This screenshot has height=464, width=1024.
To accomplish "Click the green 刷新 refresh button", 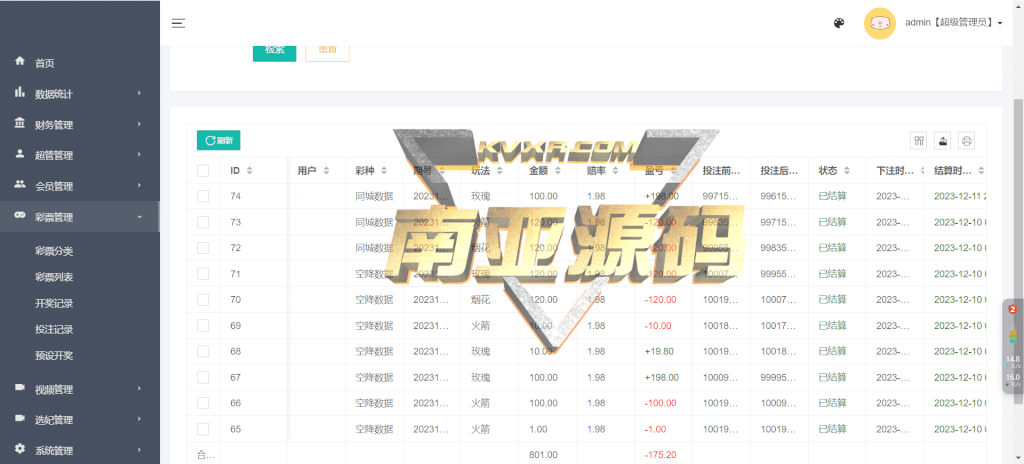I will 218,140.
